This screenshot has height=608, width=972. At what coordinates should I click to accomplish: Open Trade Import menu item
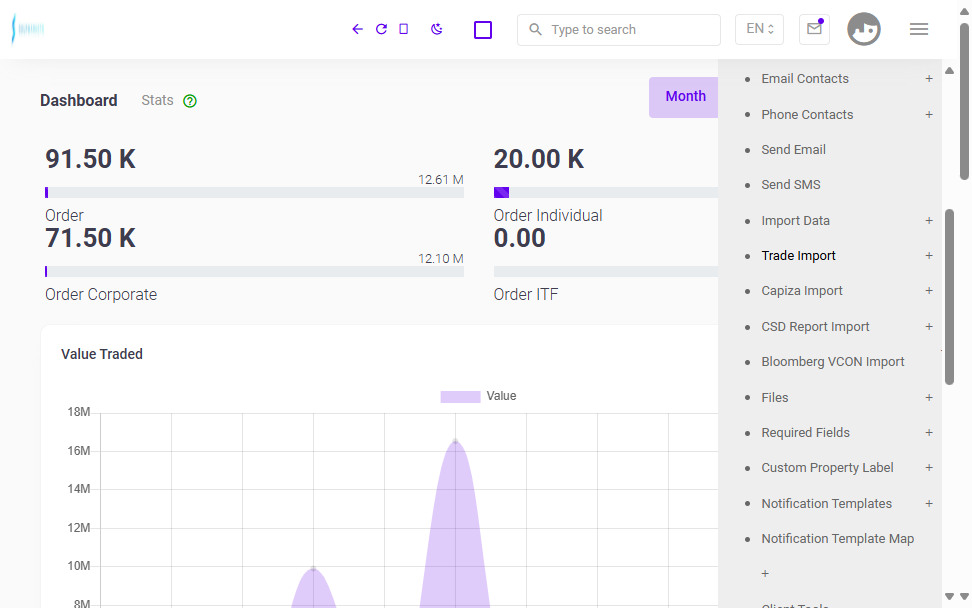pyautogui.click(x=798, y=255)
